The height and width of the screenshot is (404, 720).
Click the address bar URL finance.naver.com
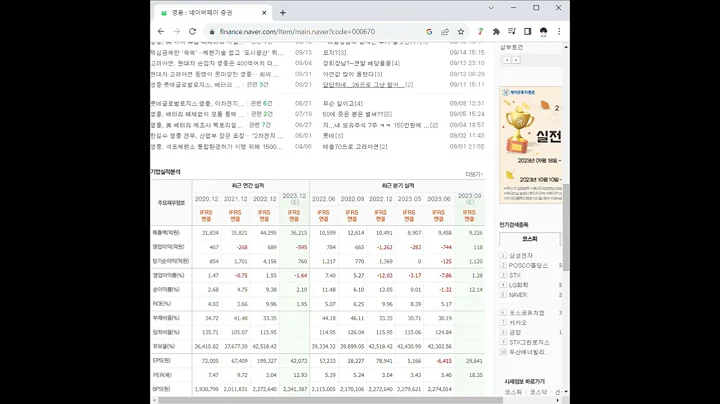[x=297, y=32]
